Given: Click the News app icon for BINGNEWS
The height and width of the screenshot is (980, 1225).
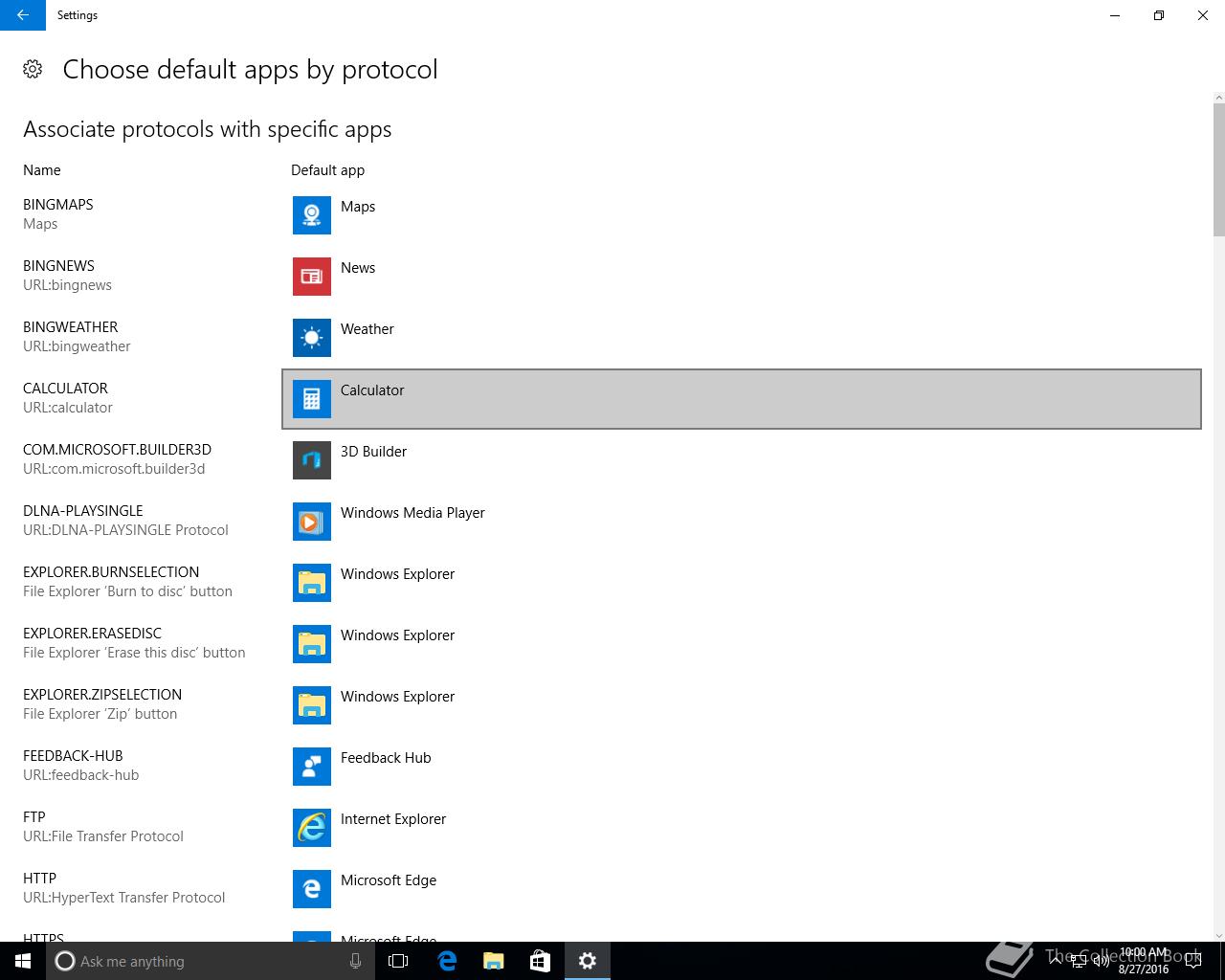Looking at the screenshot, I should (x=312, y=277).
